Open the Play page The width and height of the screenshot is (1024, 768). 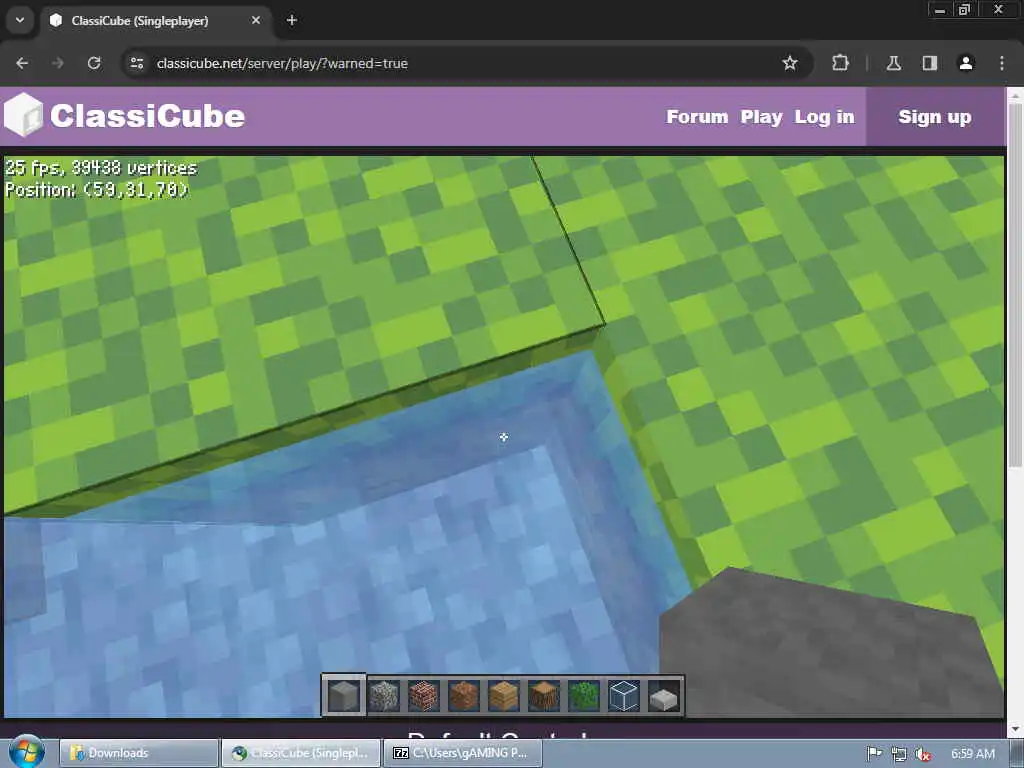coord(761,117)
